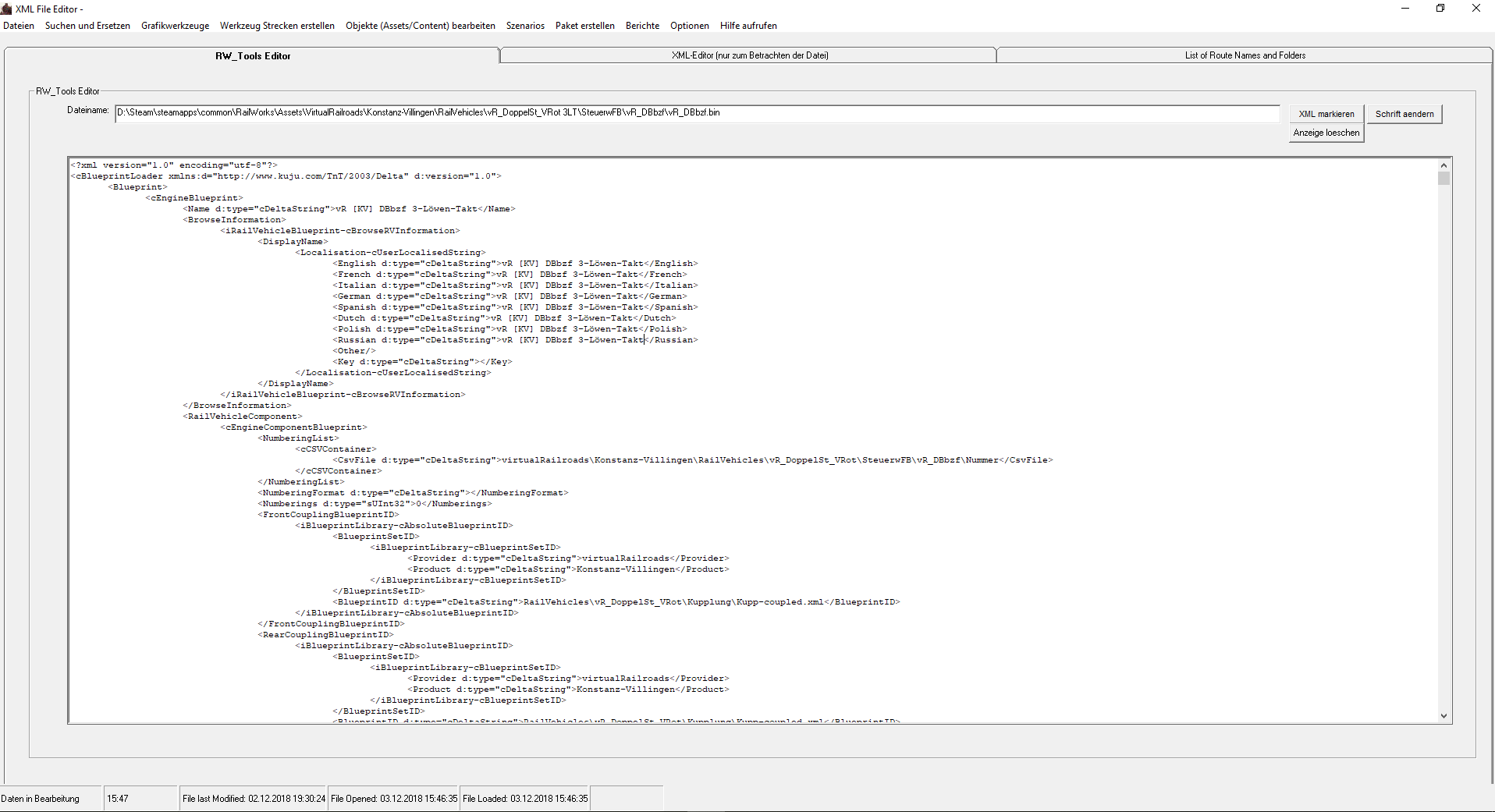The image size is (1495, 812).
Task: Click the <Other/> tag line
Action: (354, 351)
